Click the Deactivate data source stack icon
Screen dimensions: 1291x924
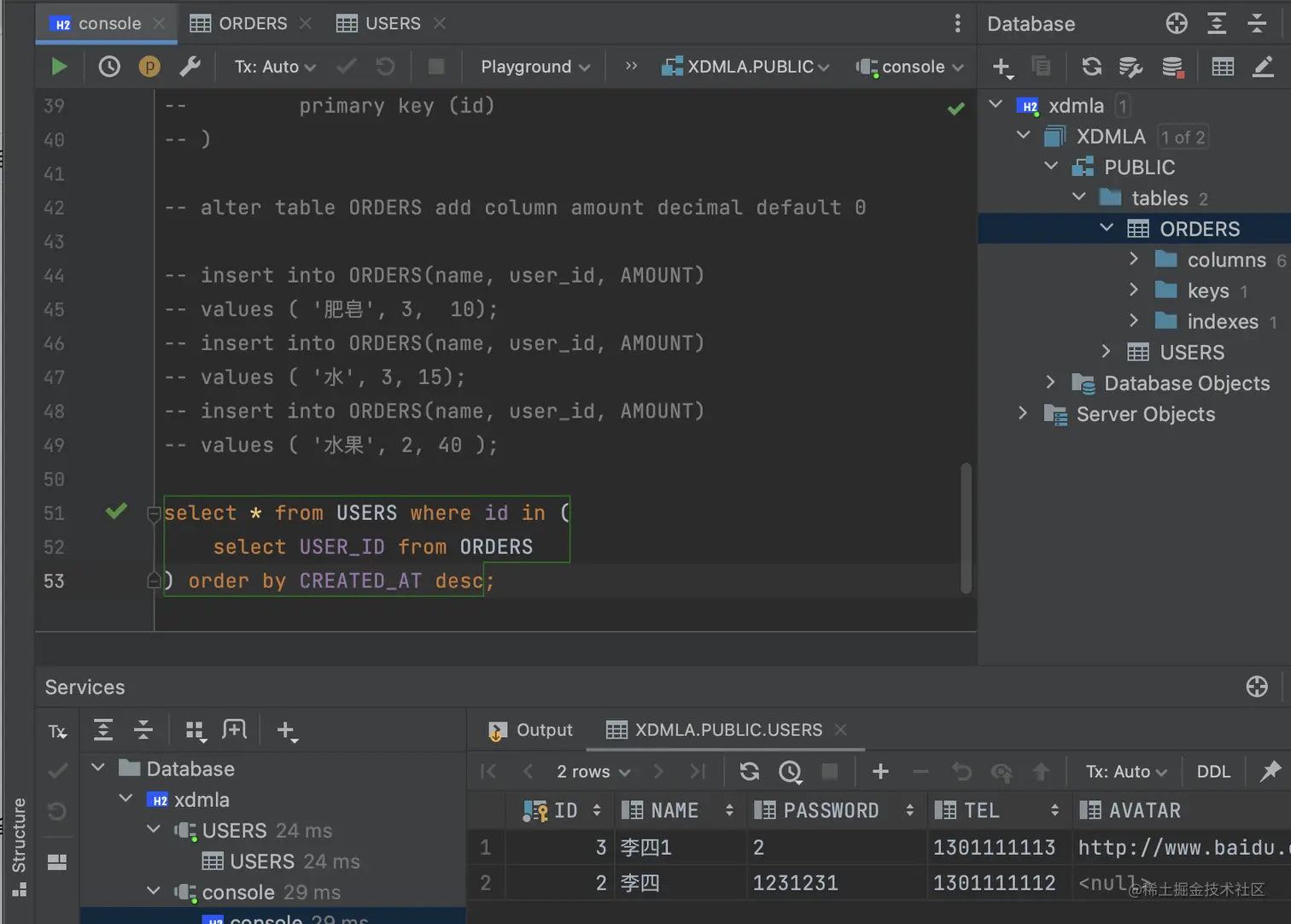[x=1172, y=67]
